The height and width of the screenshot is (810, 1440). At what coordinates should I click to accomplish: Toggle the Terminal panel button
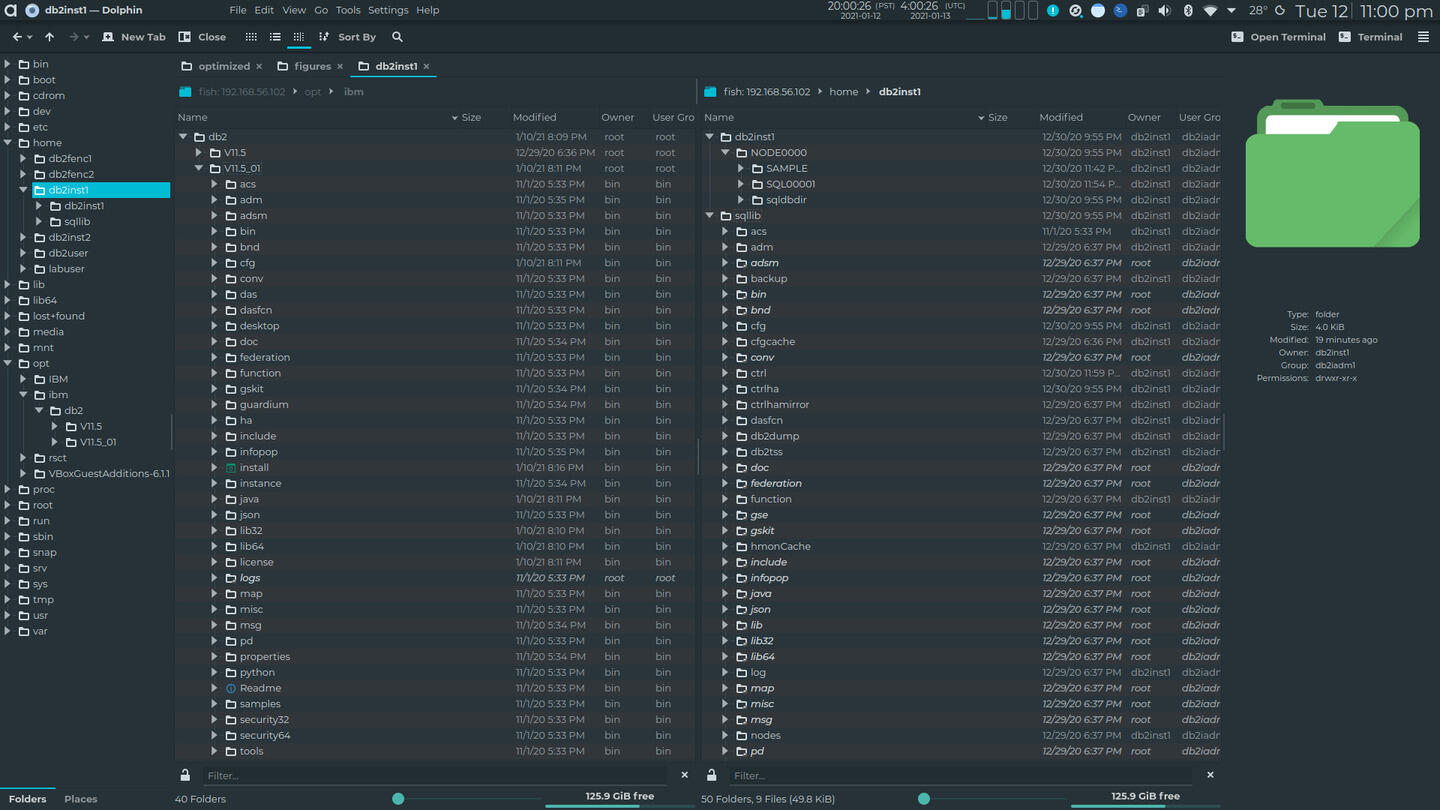(x=1370, y=37)
